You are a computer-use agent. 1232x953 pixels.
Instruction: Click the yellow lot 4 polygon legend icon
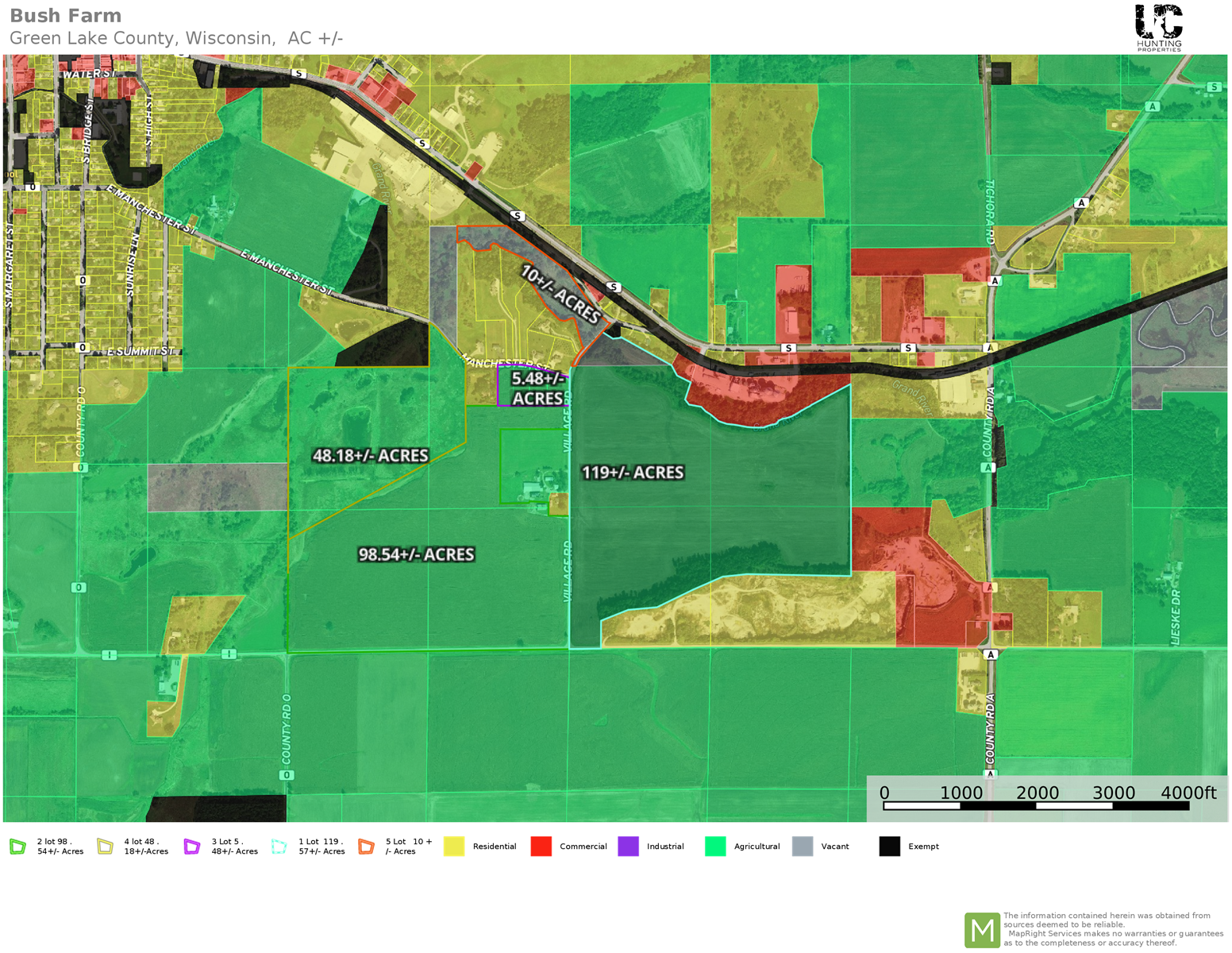[x=105, y=847]
